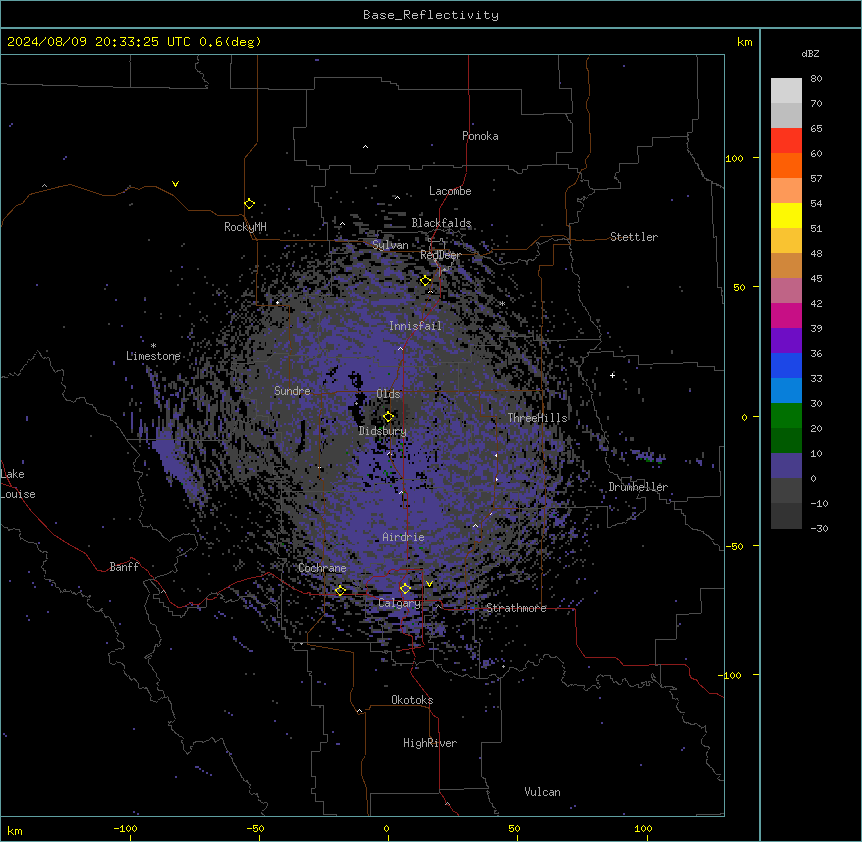Click the yellow diamond marker above RockyMH

point(250,204)
